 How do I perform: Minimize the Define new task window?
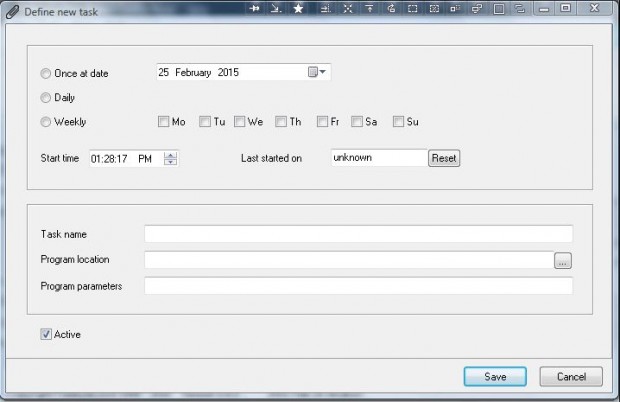click(544, 8)
